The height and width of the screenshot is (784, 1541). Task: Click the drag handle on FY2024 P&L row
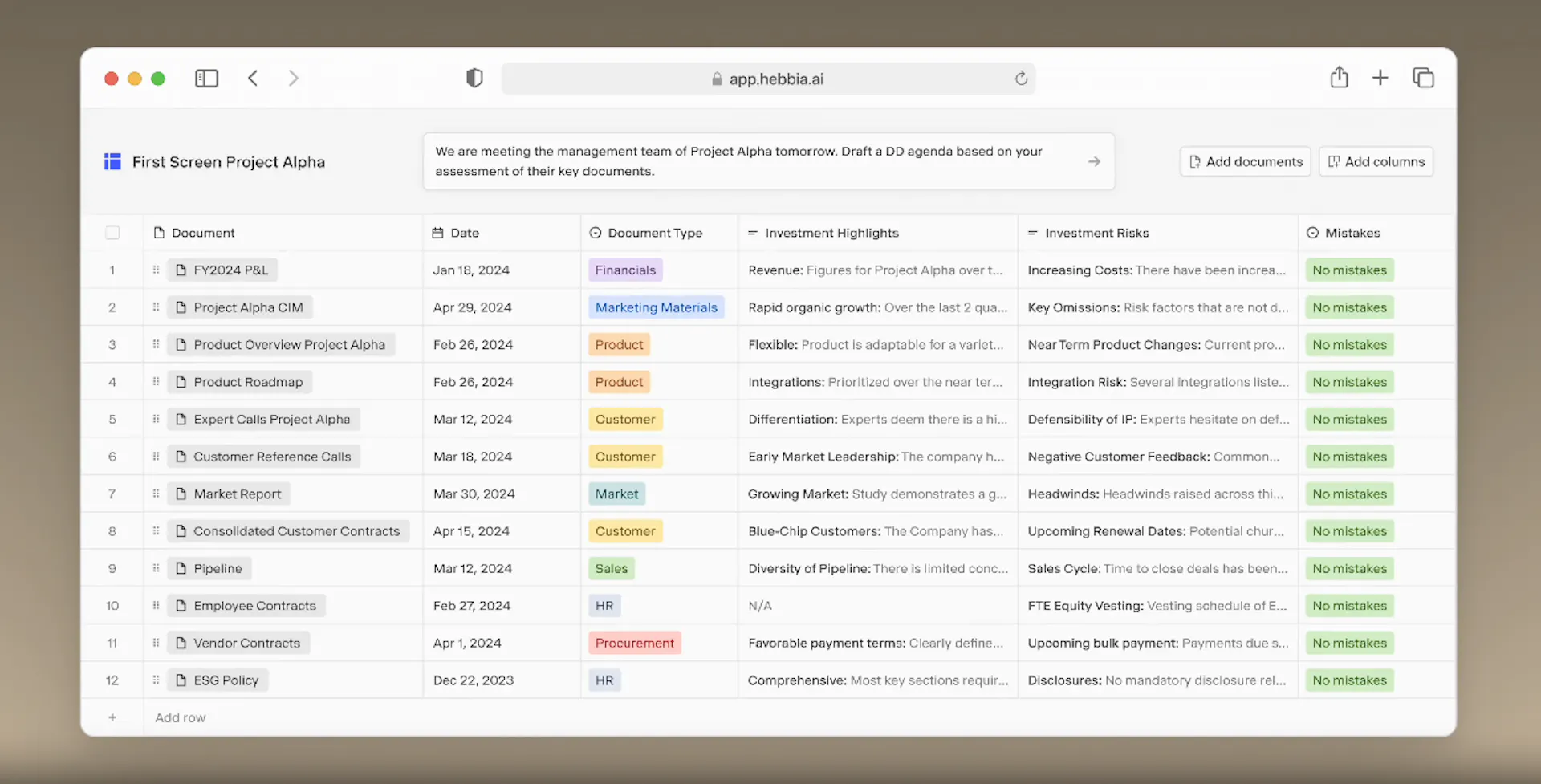[156, 270]
